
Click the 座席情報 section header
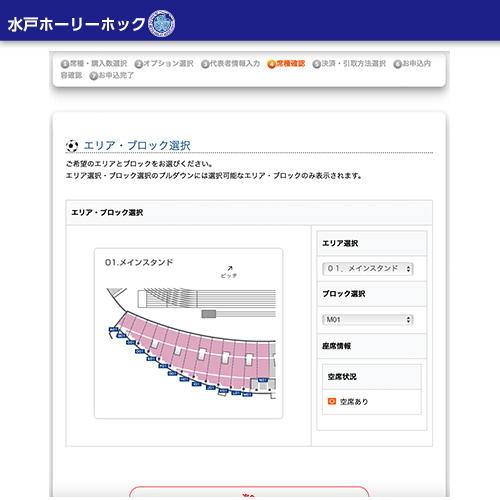372,346
